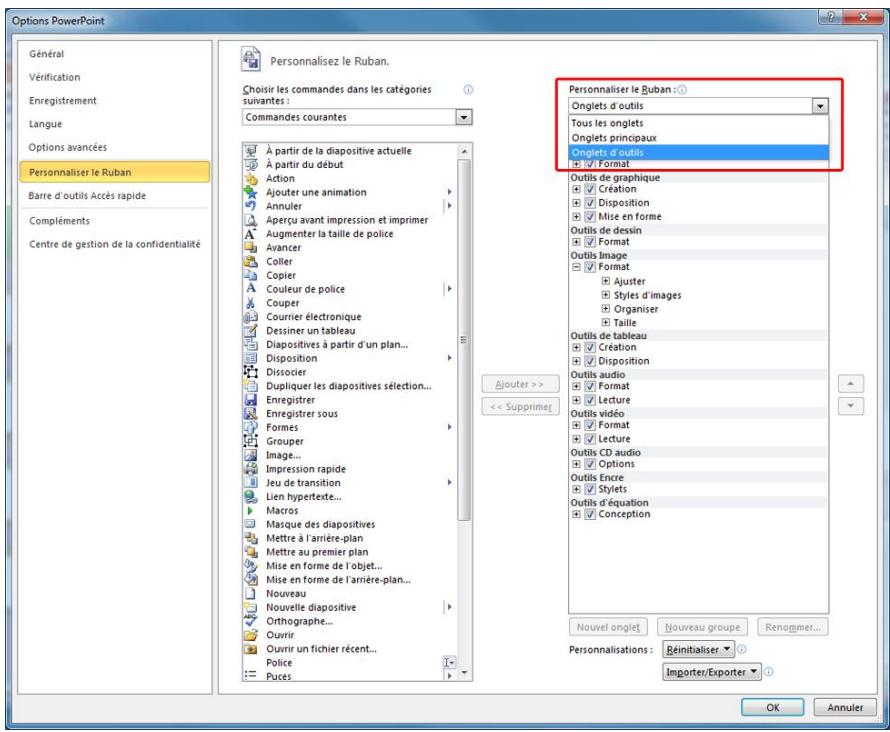Click the Nouveau groupe button

tap(702, 627)
